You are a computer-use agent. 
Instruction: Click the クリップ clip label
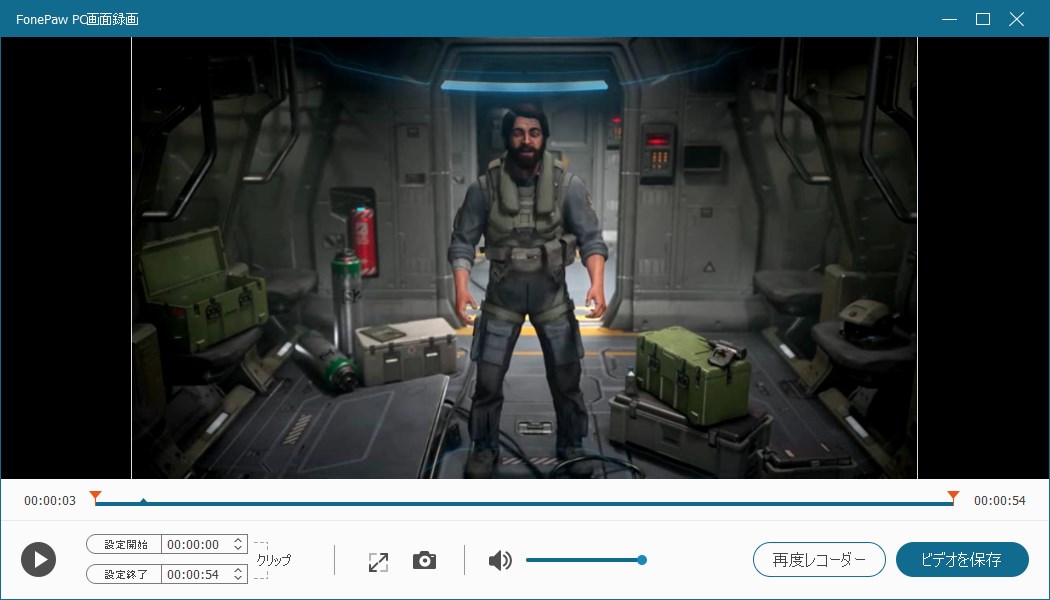[274, 560]
